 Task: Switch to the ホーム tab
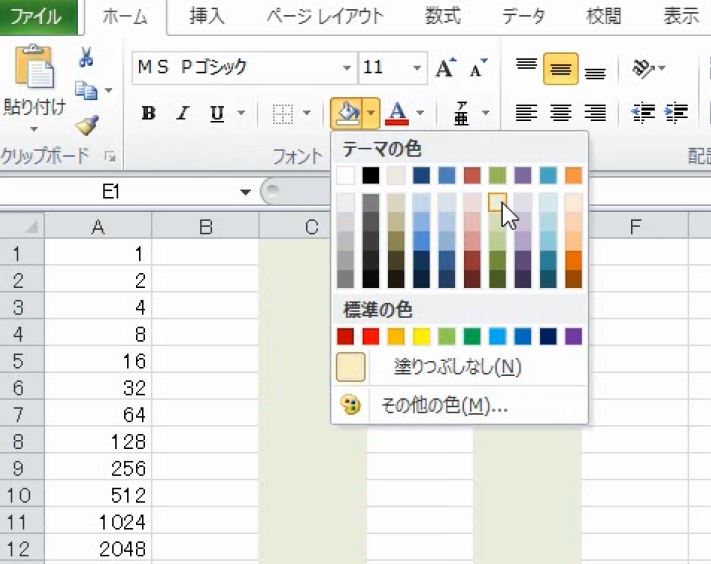pyautogui.click(x=125, y=17)
